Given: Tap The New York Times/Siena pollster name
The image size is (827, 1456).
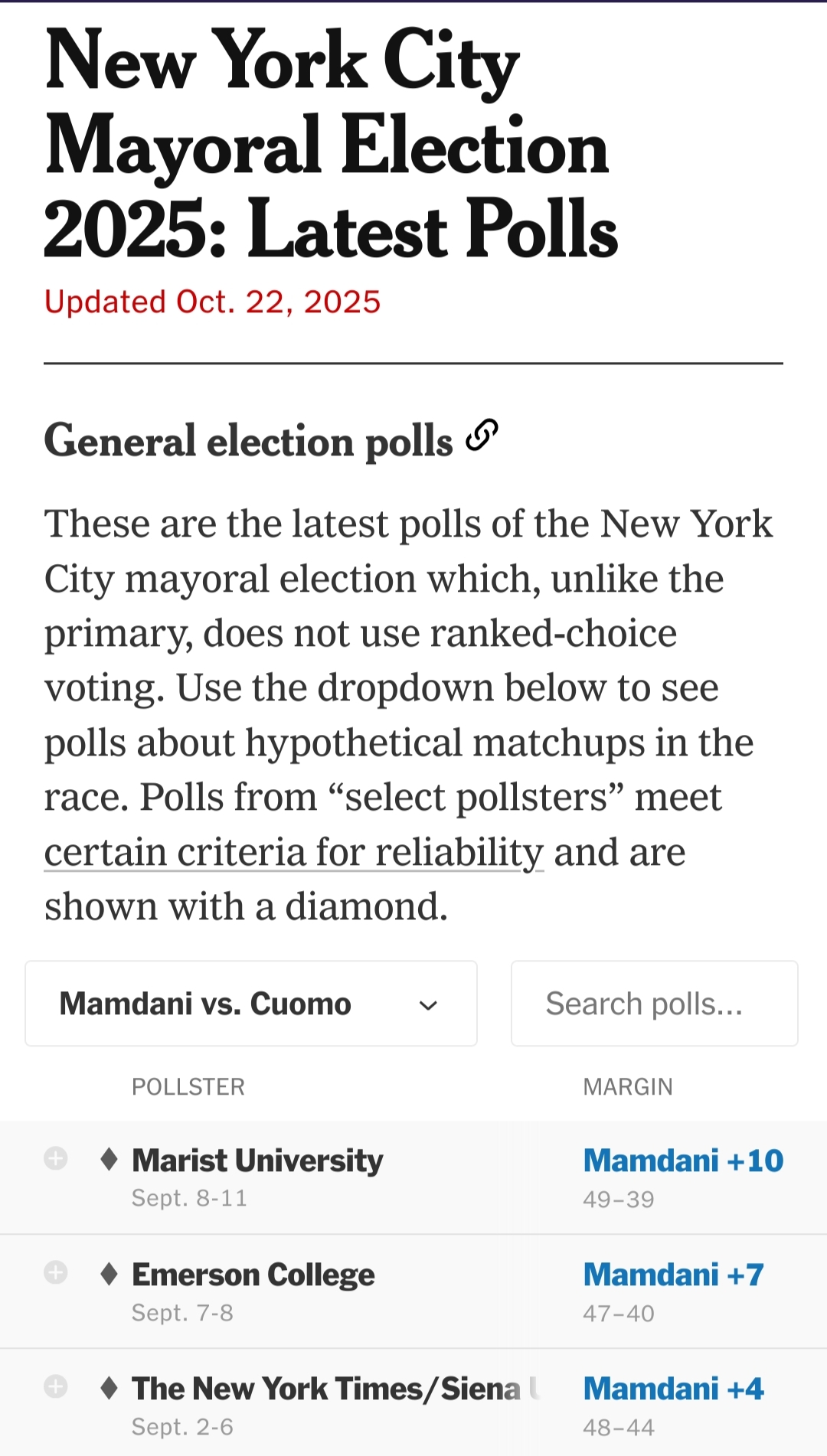Looking at the screenshot, I should [x=326, y=1389].
